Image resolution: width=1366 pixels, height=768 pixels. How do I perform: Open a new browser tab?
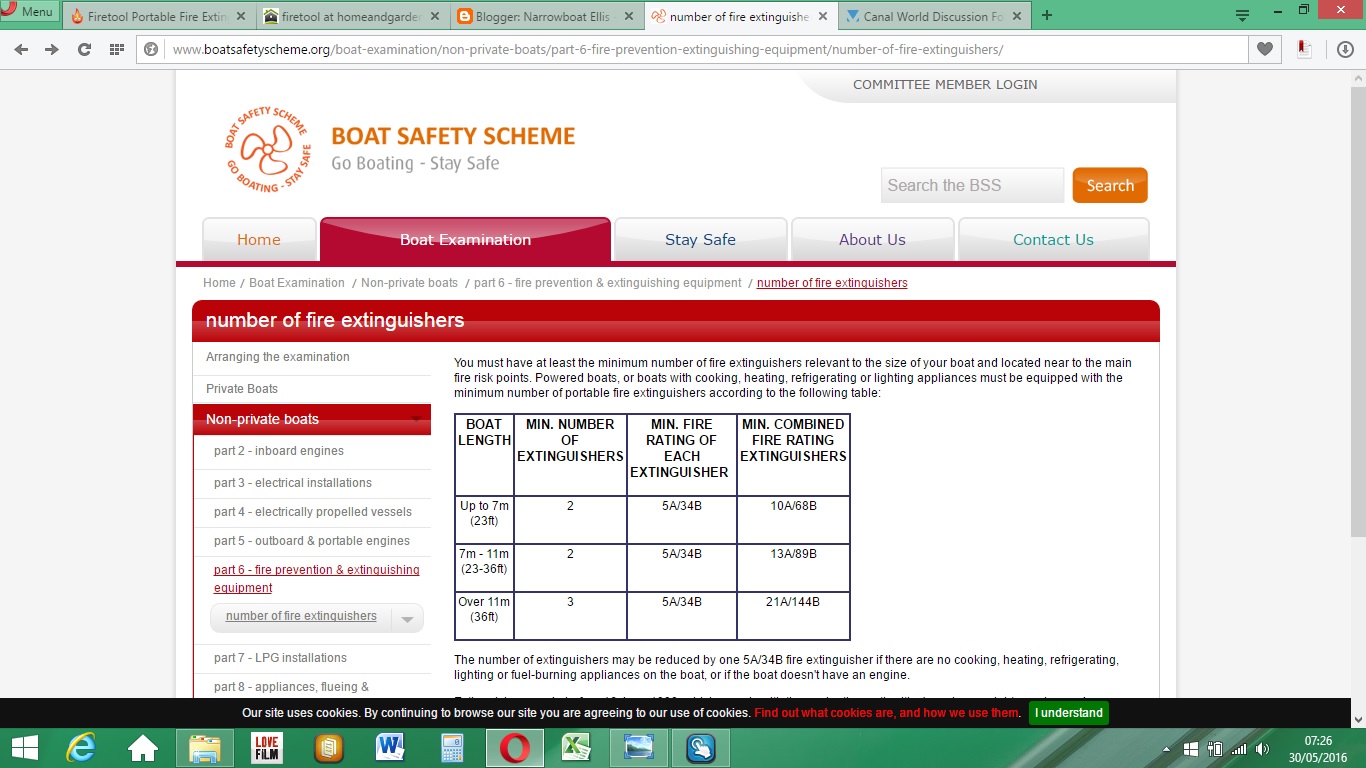(x=1047, y=15)
